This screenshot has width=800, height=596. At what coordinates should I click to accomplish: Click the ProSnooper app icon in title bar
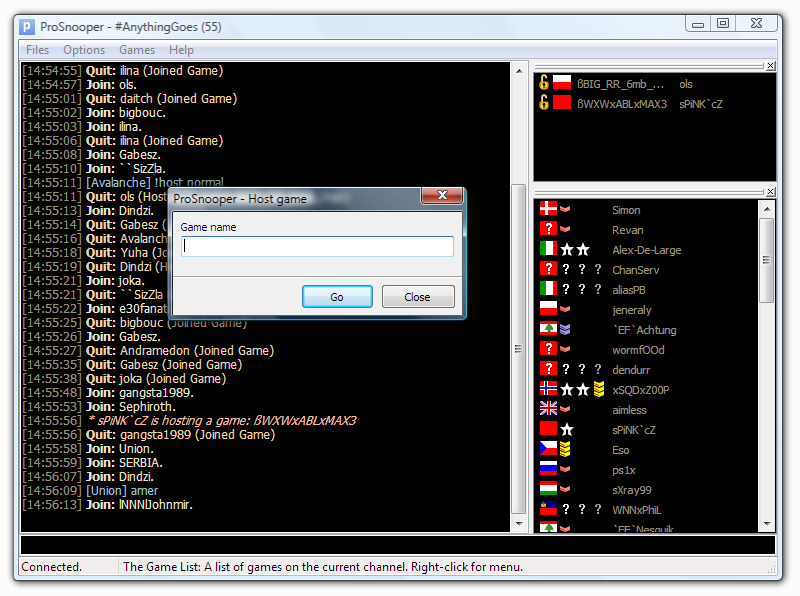coord(27,26)
